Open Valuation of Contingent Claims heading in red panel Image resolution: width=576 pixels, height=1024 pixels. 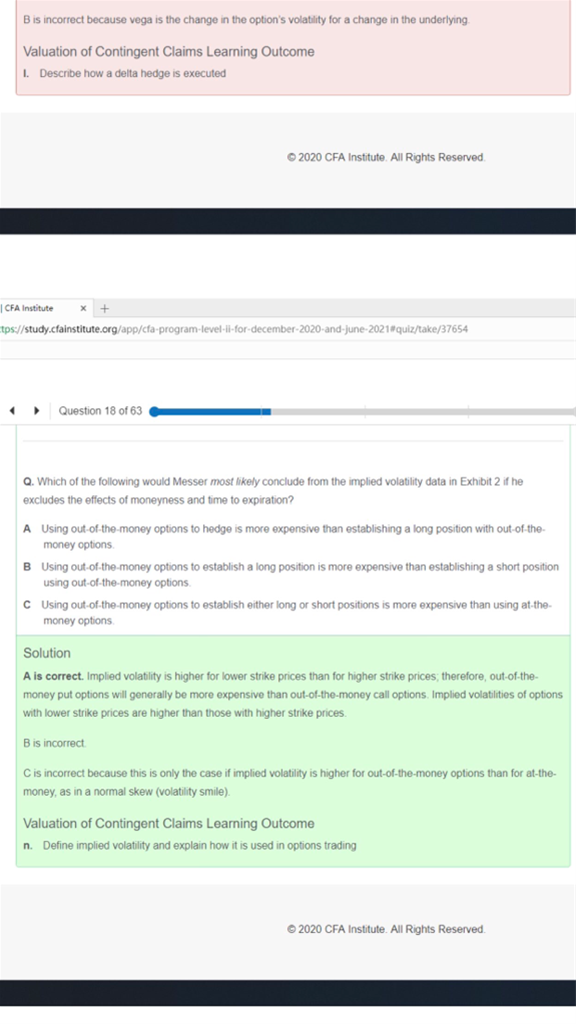pos(168,52)
